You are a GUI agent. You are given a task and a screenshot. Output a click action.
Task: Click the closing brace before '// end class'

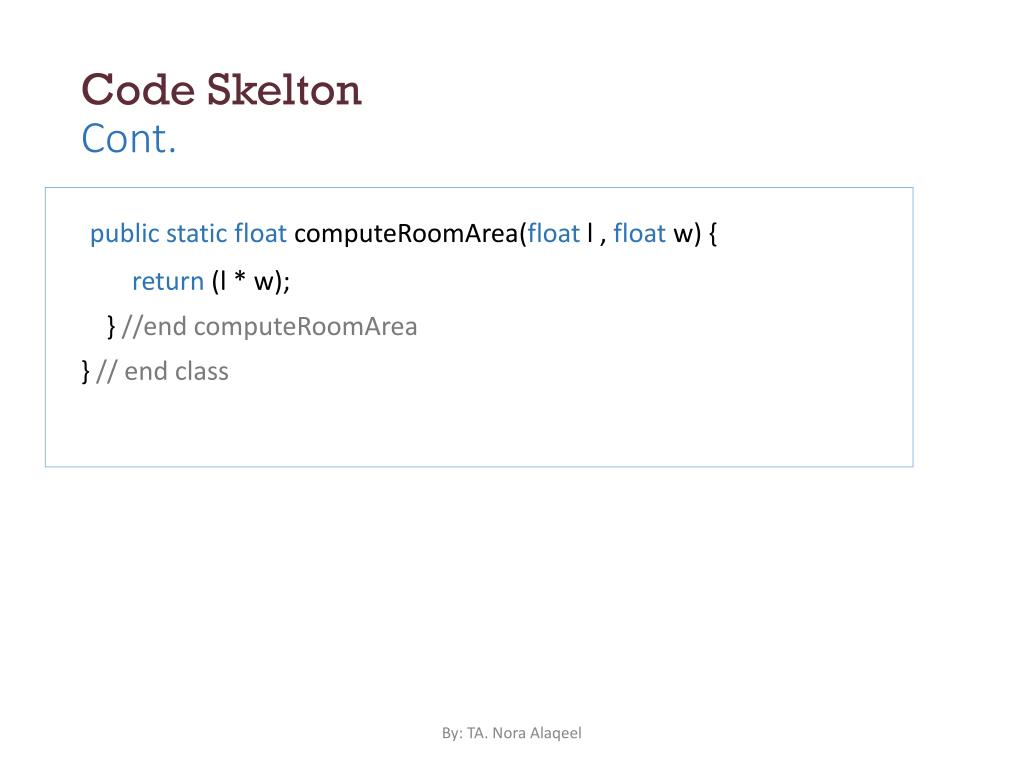coord(86,372)
